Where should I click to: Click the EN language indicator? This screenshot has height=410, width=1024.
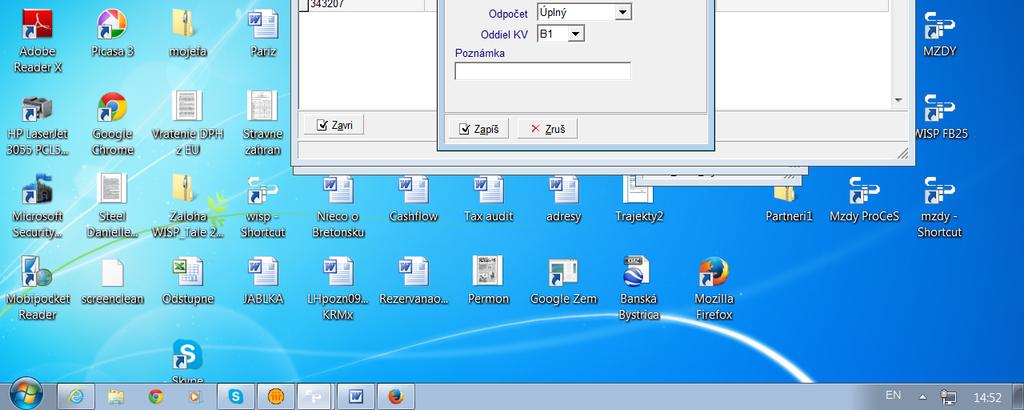click(x=893, y=396)
